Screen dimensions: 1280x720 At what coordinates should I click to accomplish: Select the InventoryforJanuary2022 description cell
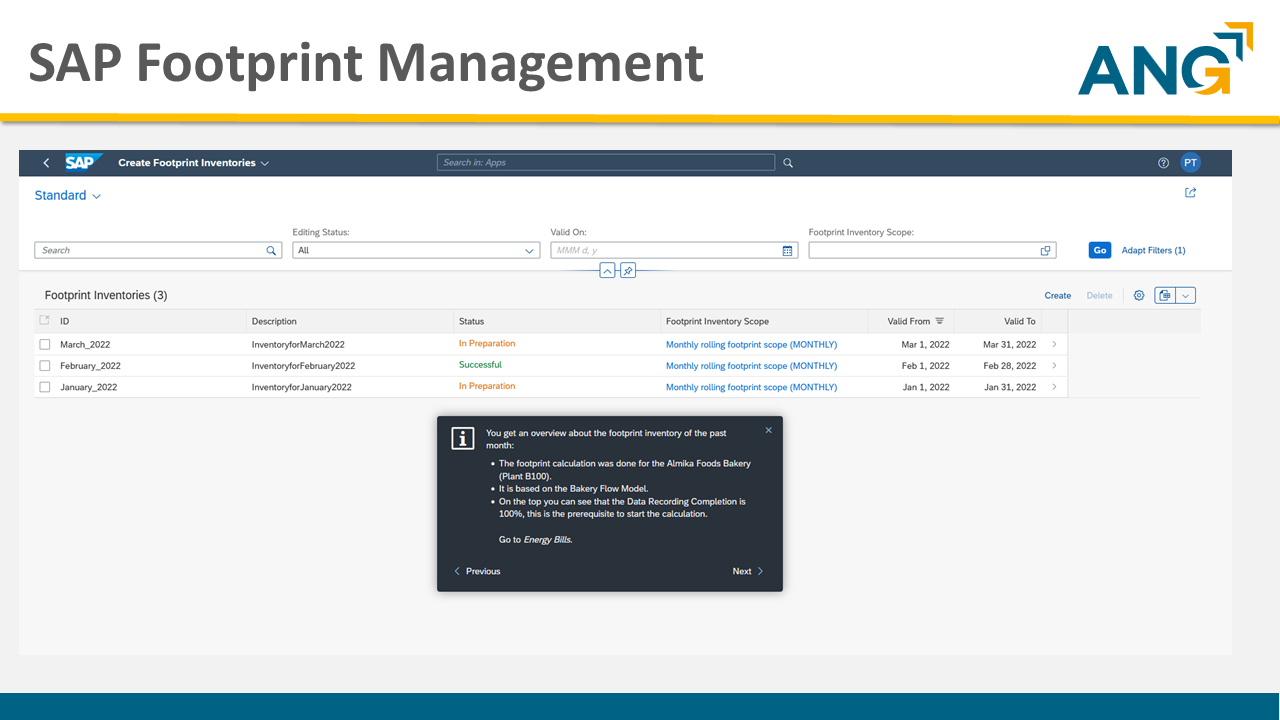(x=302, y=387)
